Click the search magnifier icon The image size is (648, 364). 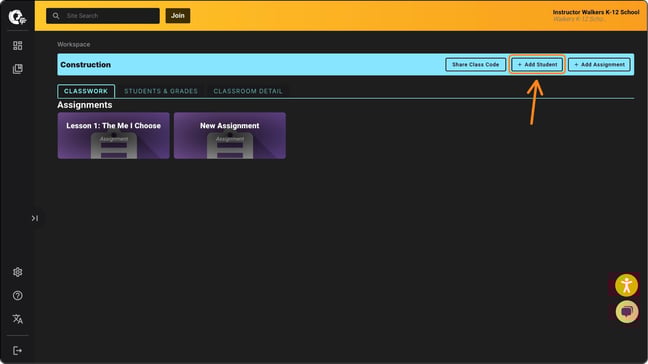pos(56,16)
